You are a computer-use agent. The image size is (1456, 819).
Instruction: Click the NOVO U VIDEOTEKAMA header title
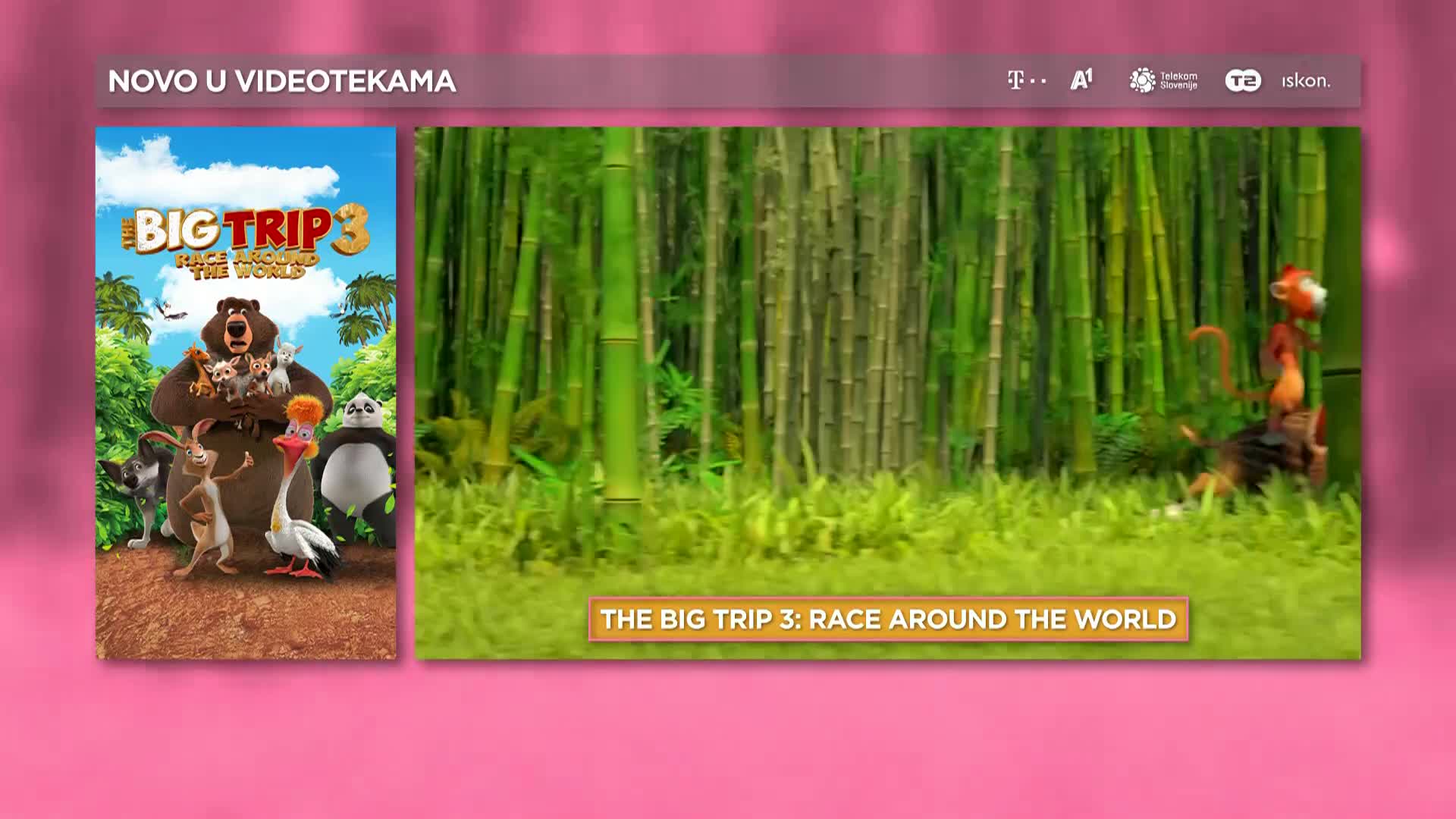click(x=281, y=81)
